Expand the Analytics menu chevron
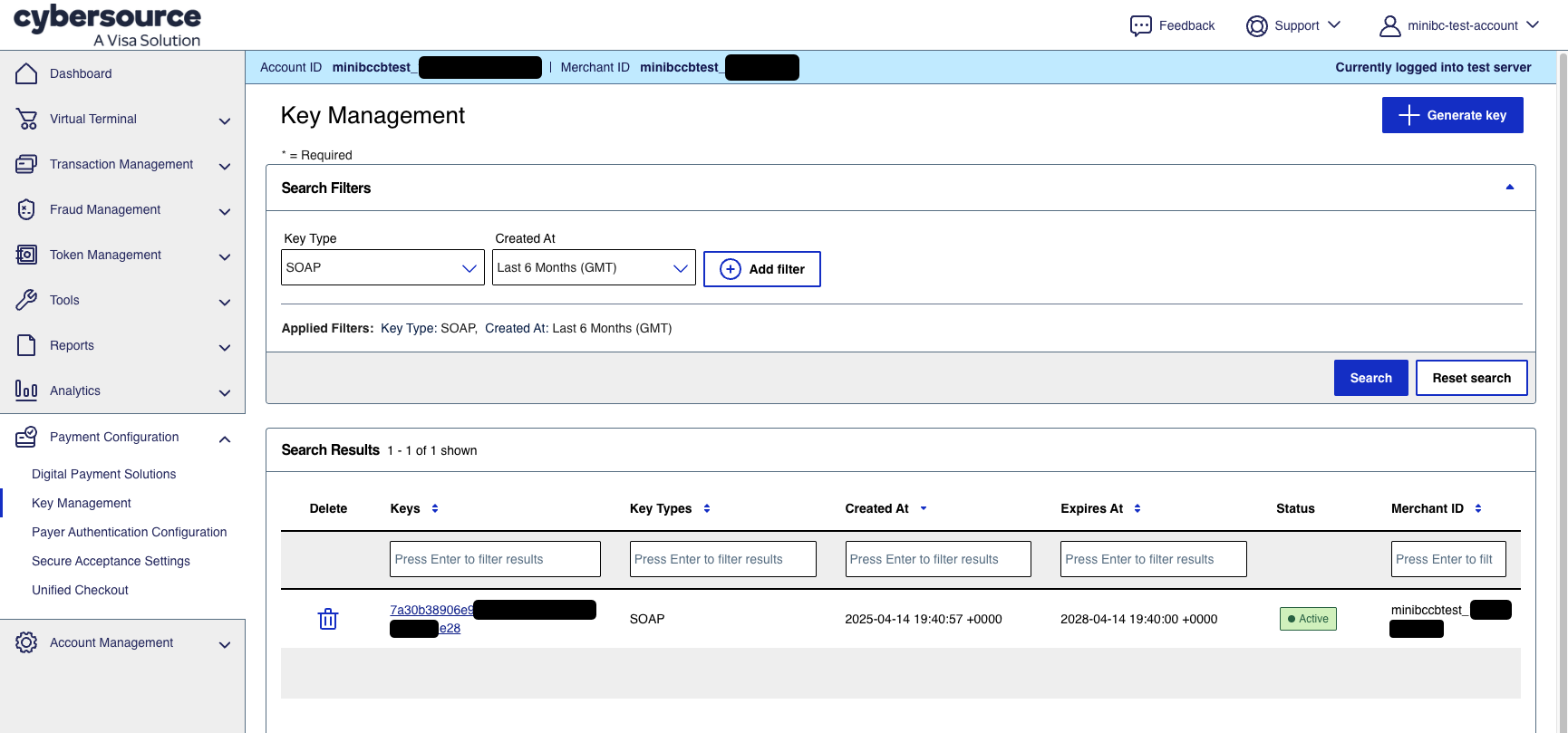 click(225, 392)
